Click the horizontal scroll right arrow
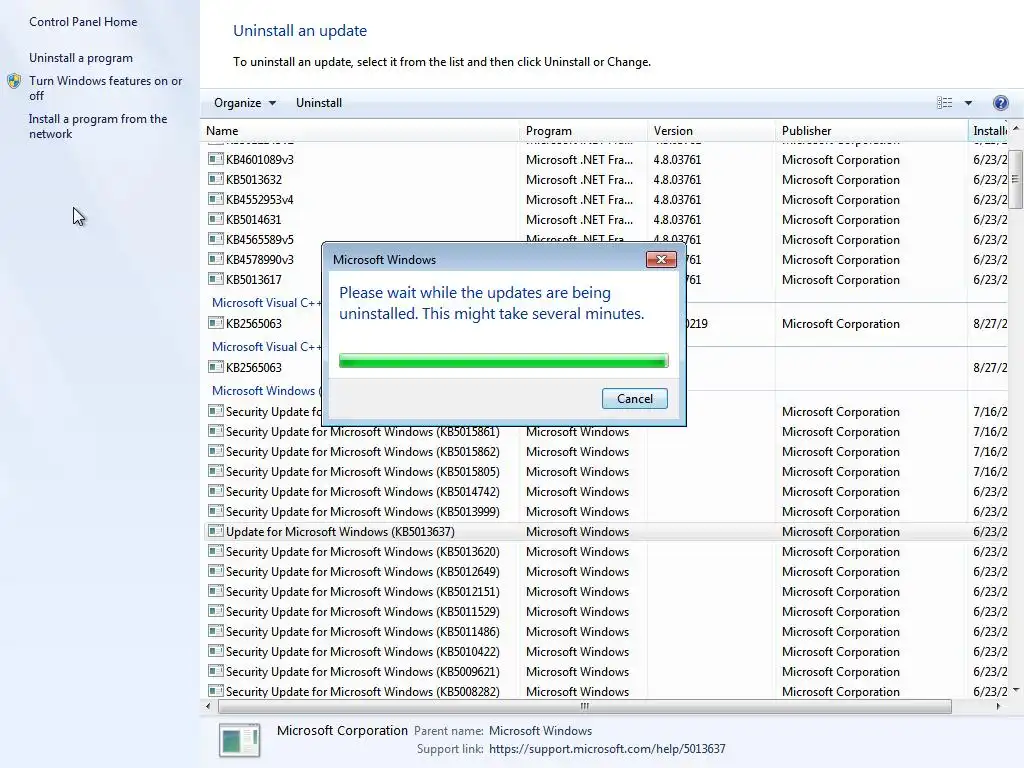This screenshot has height=768, width=1024. click(x=998, y=706)
